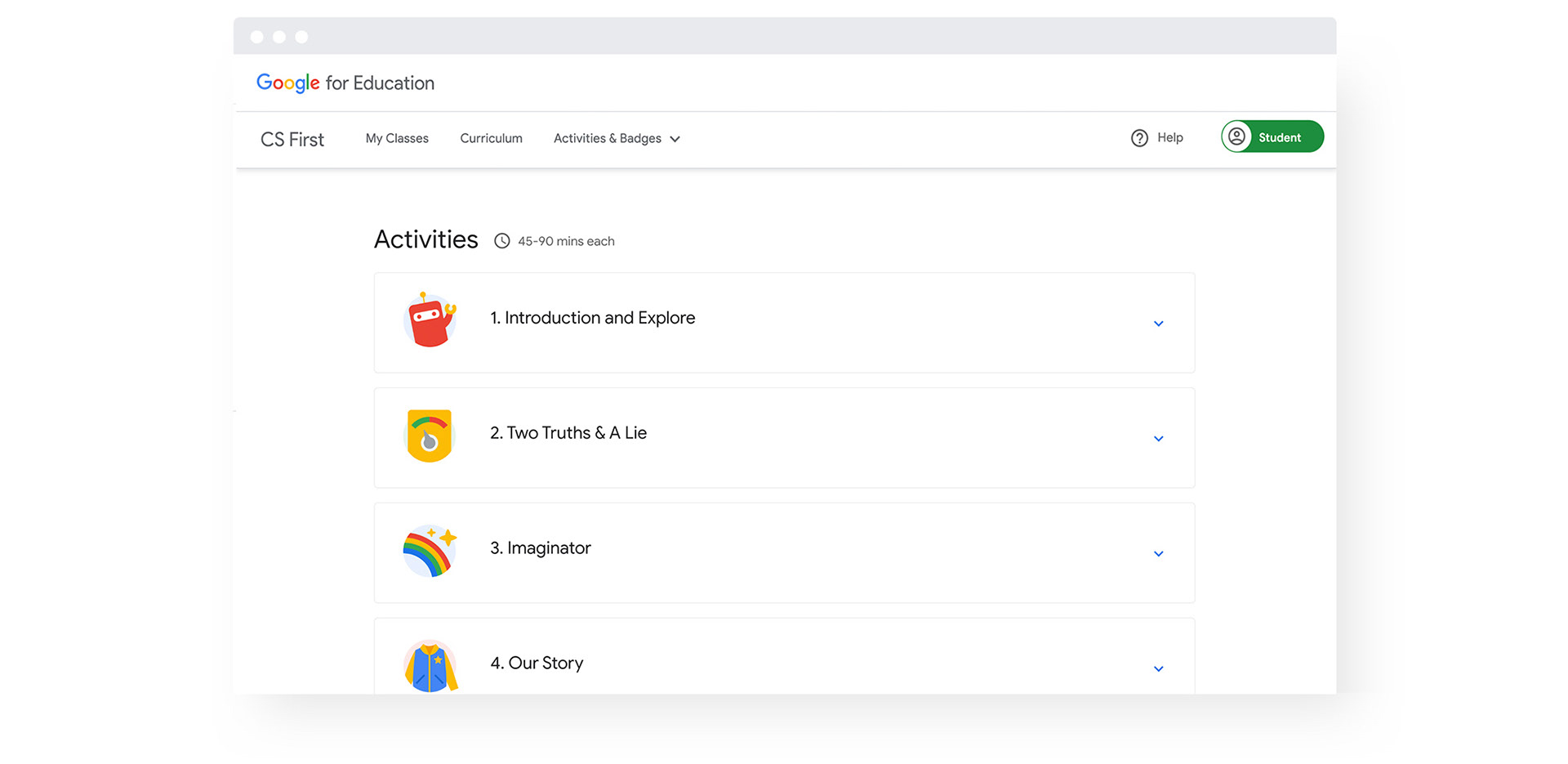Expand the Imaginator activity chevron
The height and width of the screenshot is (764, 1568).
pyautogui.click(x=1158, y=554)
